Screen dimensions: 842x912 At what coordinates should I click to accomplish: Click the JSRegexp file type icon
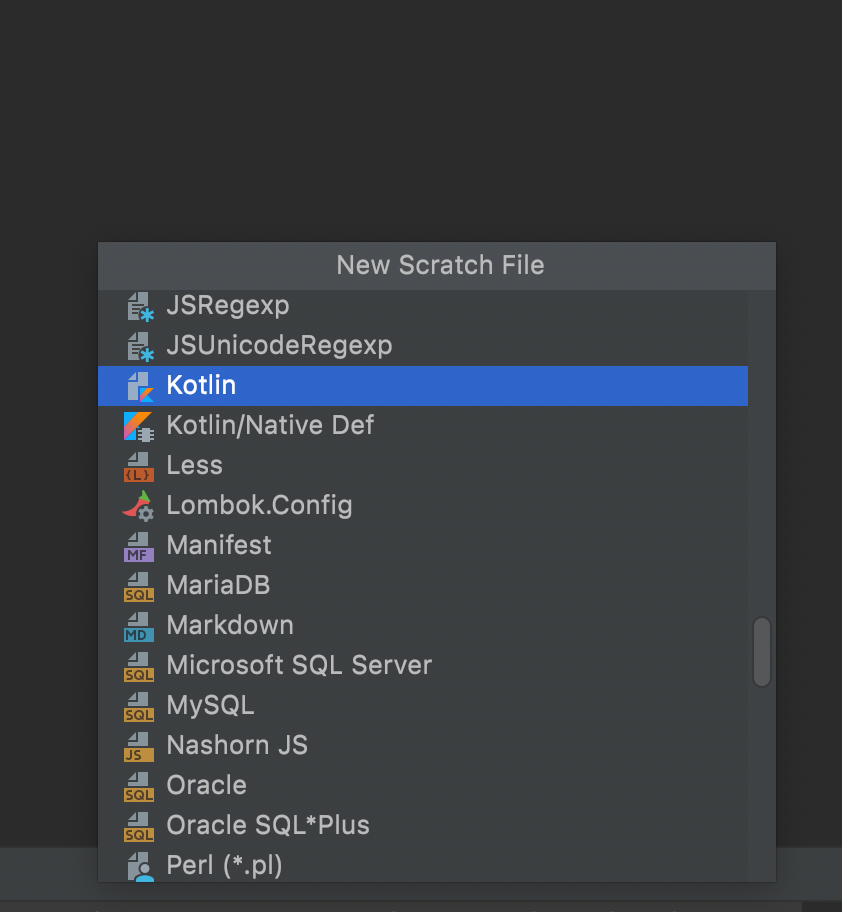pos(140,307)
